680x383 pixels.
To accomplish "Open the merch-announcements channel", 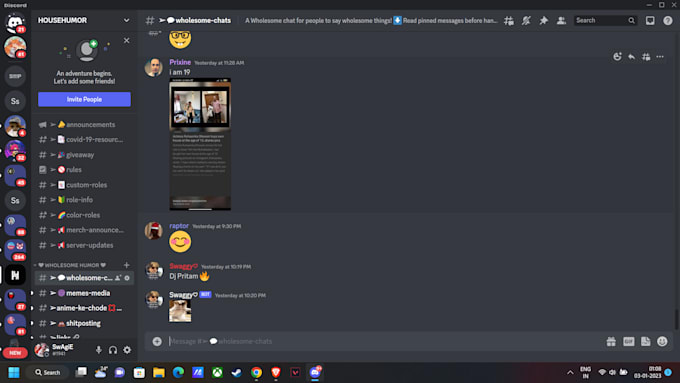I will click(85, 230).
